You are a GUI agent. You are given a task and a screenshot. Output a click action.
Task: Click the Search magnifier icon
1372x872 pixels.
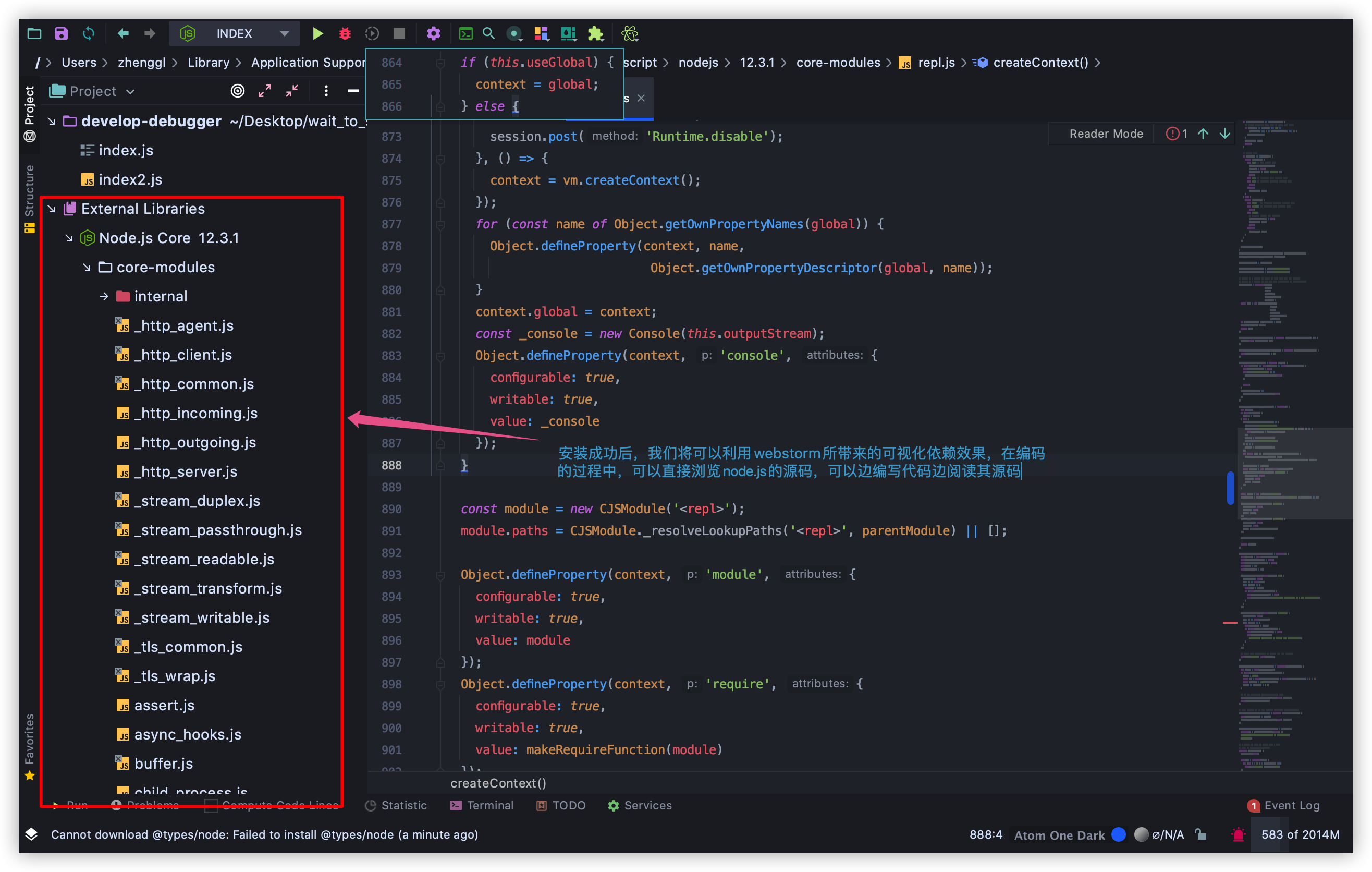488,33
